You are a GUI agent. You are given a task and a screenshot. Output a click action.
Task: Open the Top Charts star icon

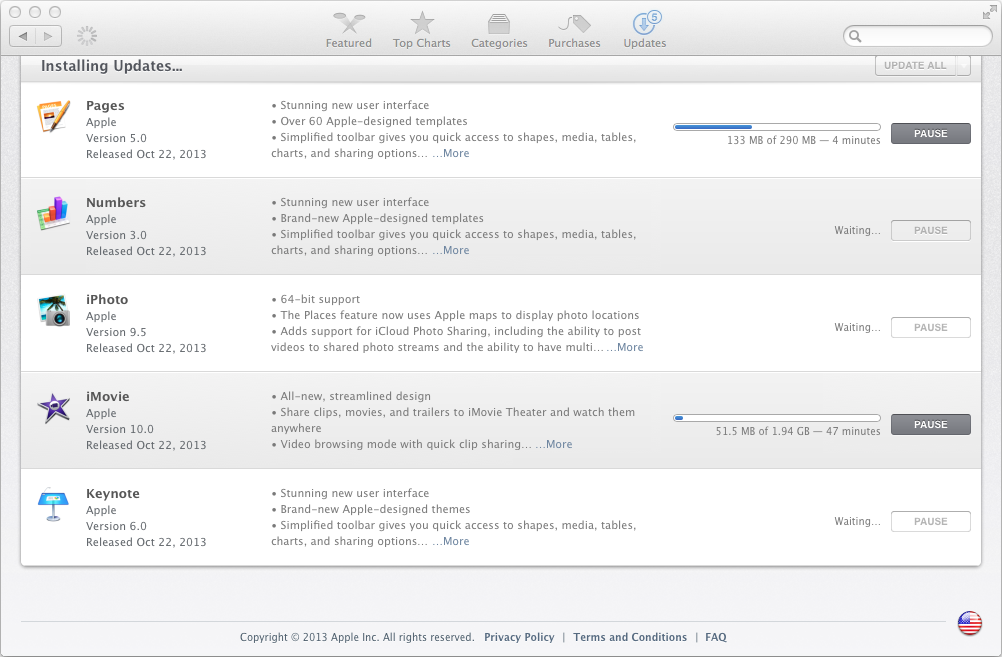(x=422, y=23)
